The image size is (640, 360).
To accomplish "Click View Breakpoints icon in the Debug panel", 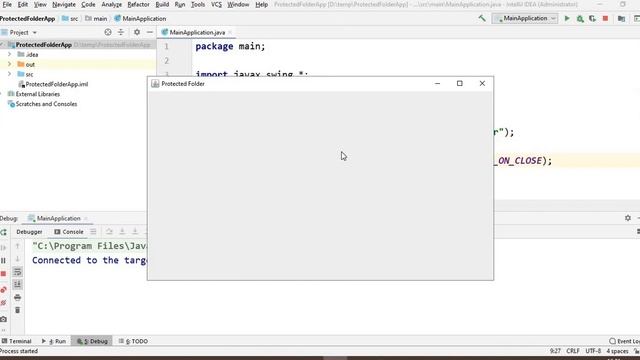I will pyautogui.click(x=4, y=289).
